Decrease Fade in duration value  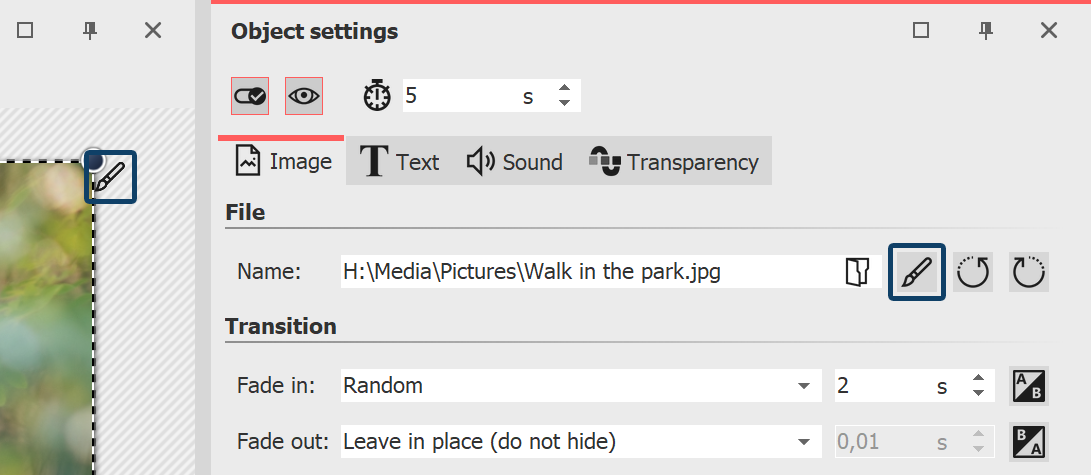pos(979,393)
